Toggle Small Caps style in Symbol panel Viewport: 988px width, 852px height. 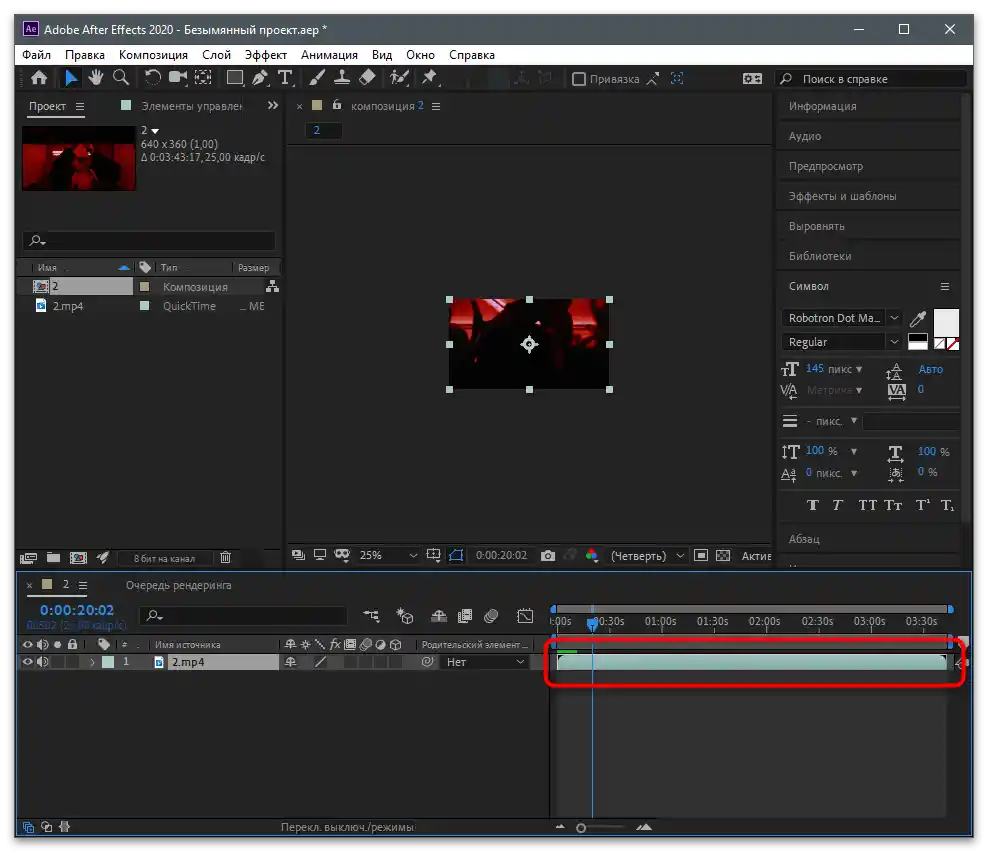[893, 505]
